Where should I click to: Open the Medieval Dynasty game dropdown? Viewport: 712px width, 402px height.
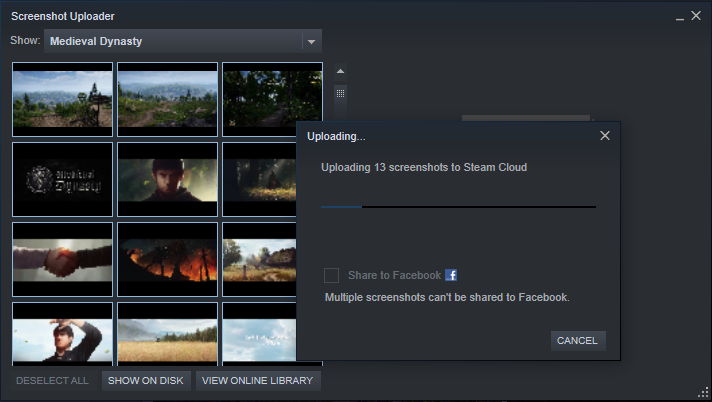pyautogui.click(x=183, y=41)
